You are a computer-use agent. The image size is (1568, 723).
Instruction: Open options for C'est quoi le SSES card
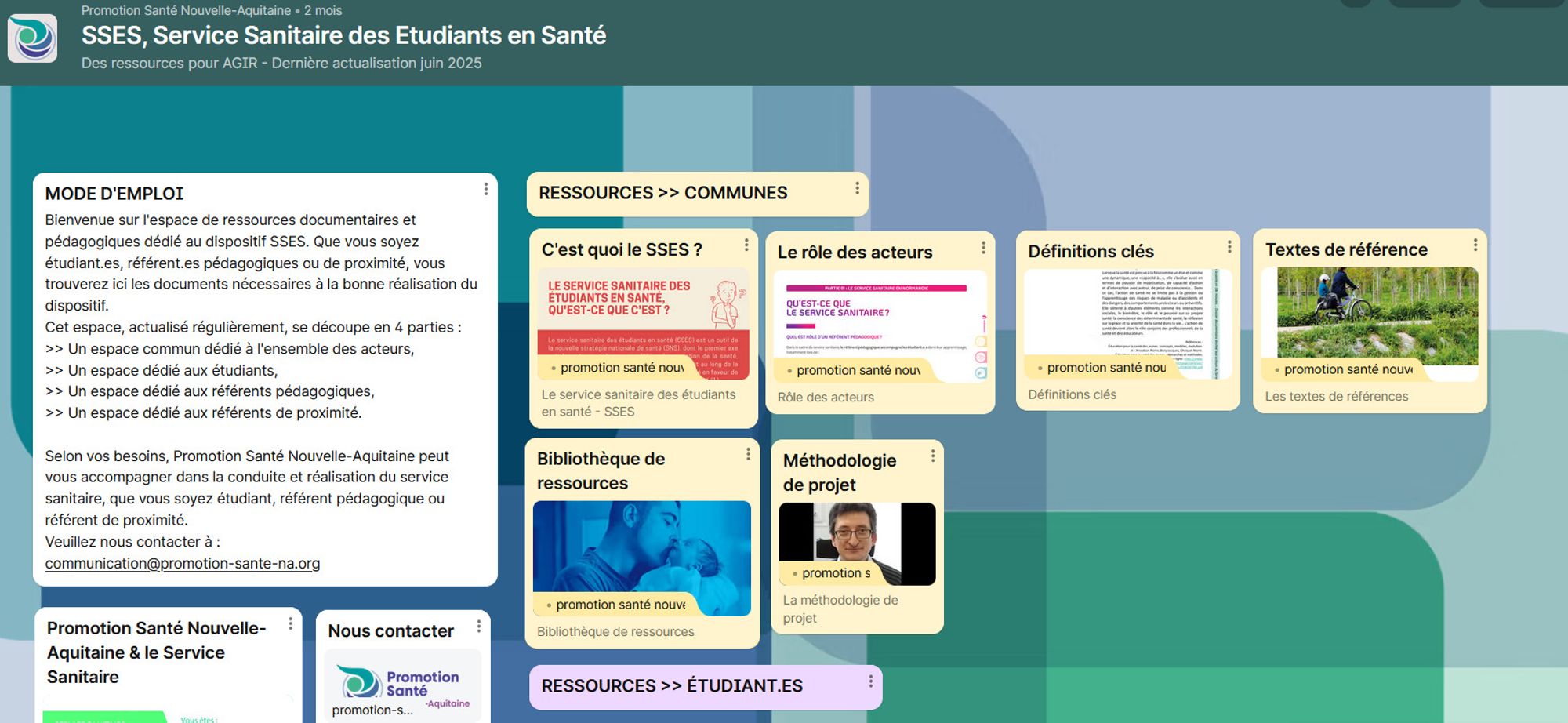pos(746,245)
